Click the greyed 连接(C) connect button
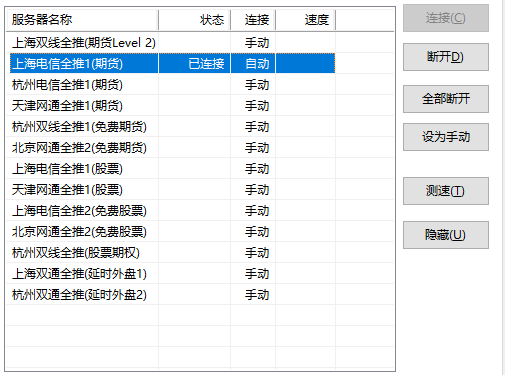The height and width of the screenshot is (375, 505). tap(446, 18)
